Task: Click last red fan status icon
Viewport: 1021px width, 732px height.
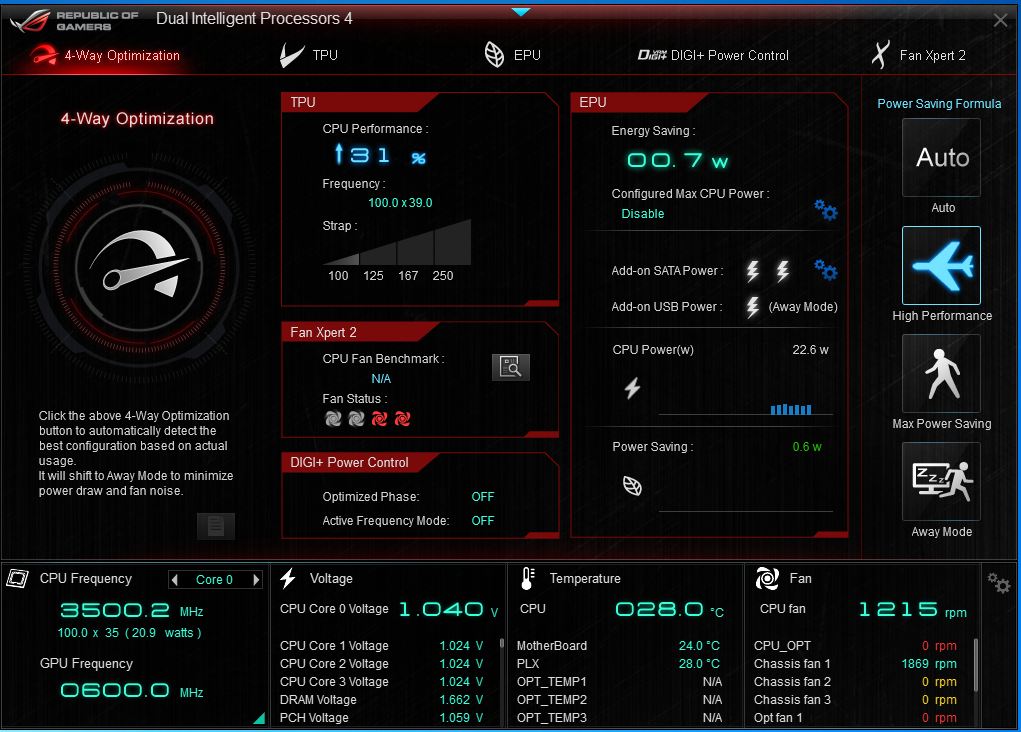Action: point(402,419)
